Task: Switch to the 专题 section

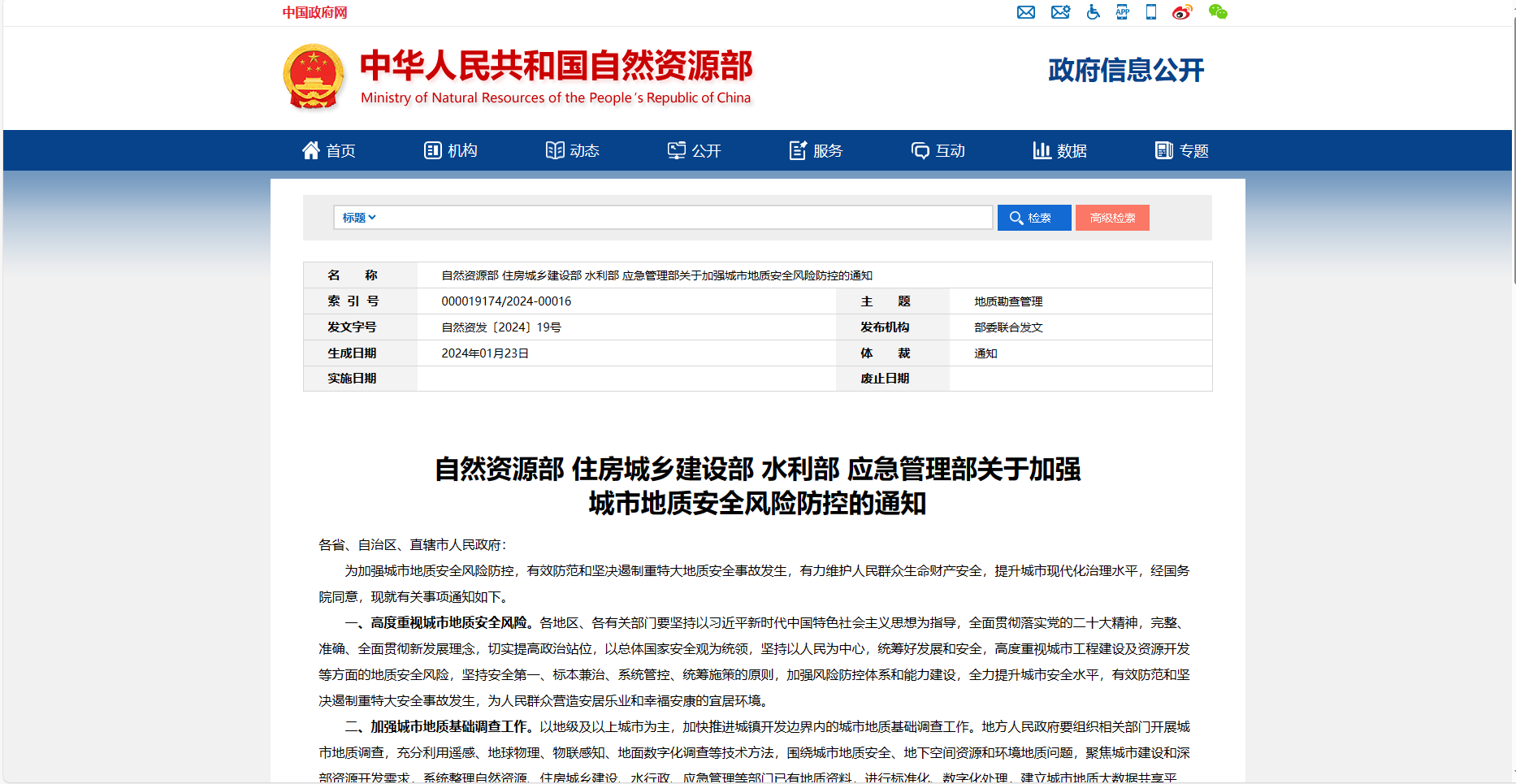Action: pos(1182,149)
